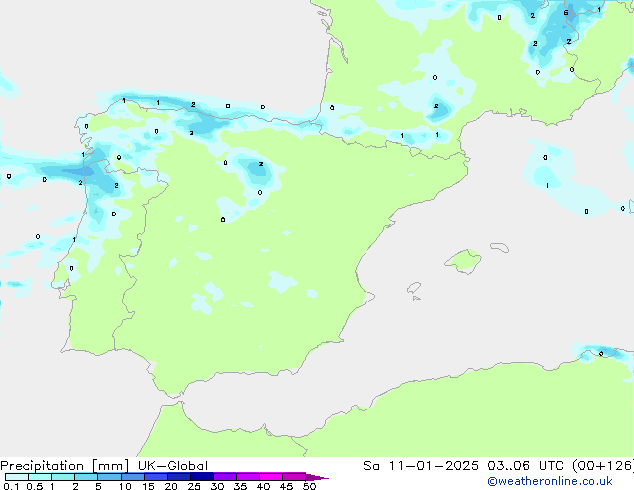634x490 pixels.
Task: Click the '6' precipitation value on map
Action: (566, 13)
